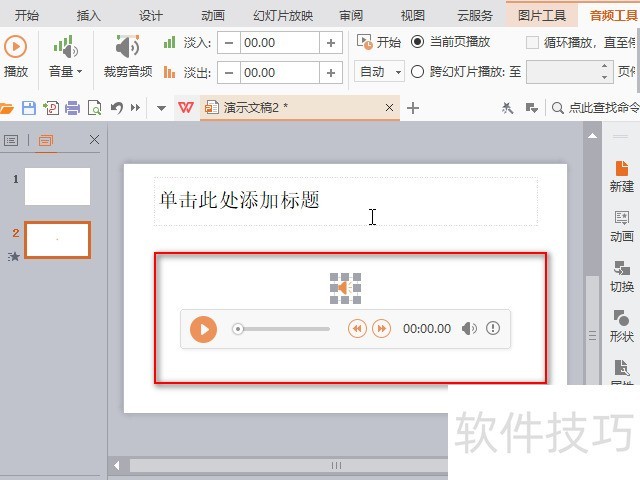
Task: Click the rewind button in audio player
Action: [357, 329]
